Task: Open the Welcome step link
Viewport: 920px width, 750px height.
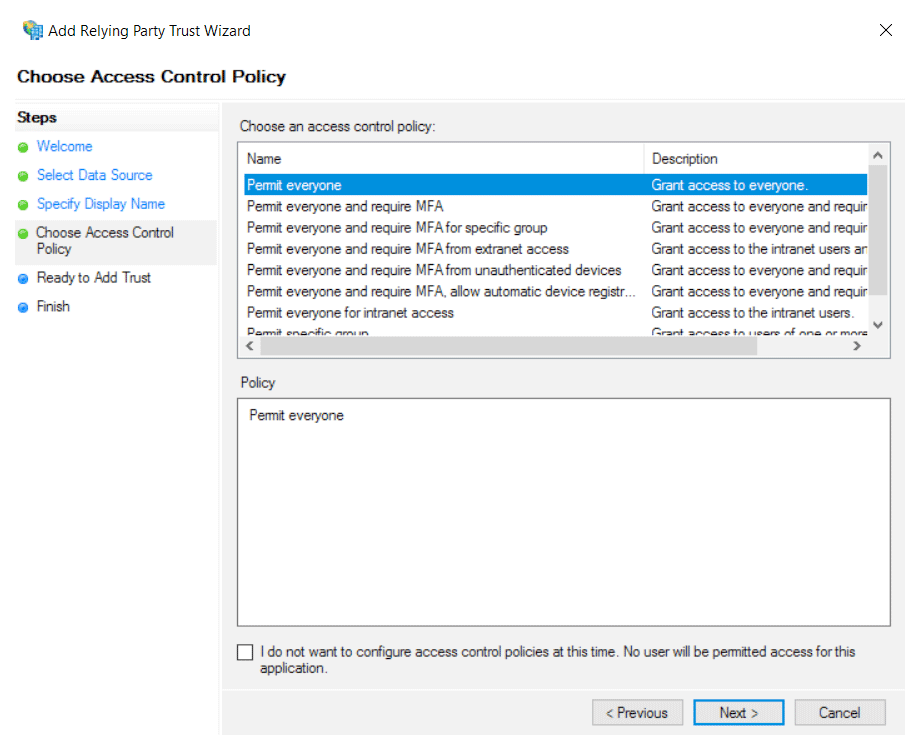Action: (64, 146)
